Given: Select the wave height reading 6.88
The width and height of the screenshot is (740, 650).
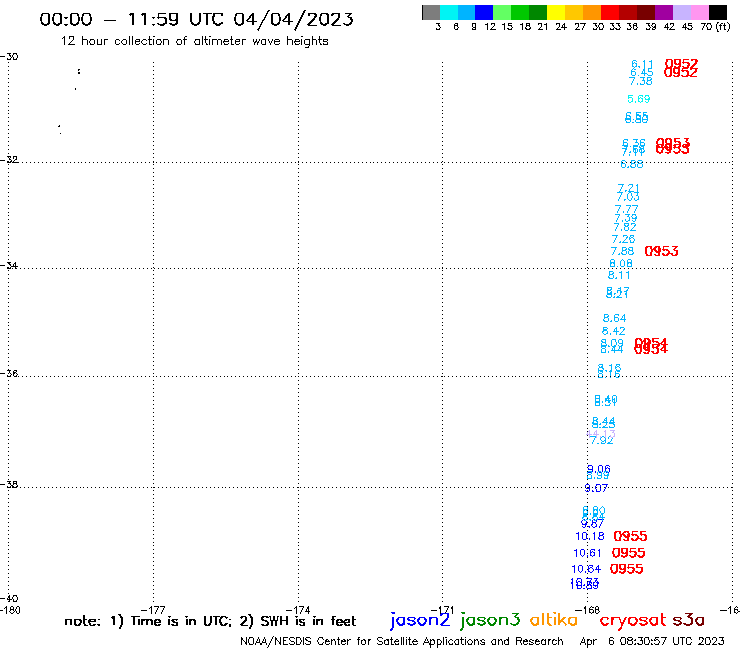Looking at the screenshot, I should 631,164.
